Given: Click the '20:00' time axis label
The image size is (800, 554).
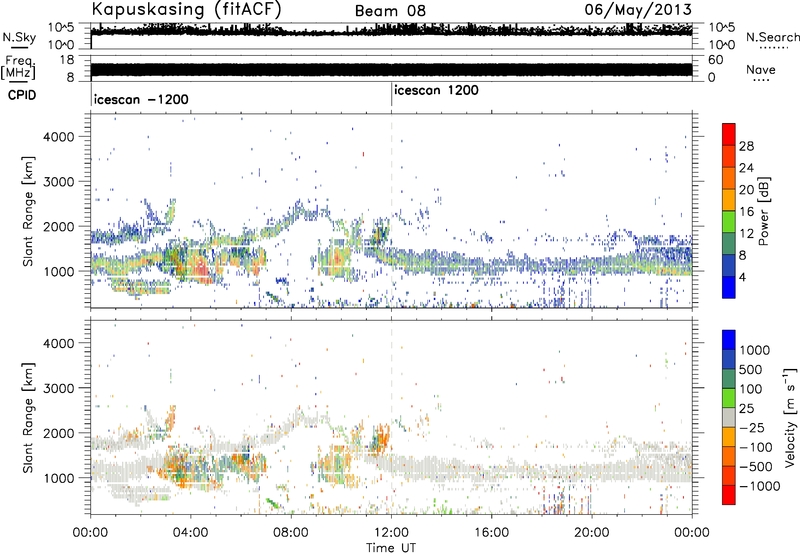Looking at the screenshot, I should [592, 533].
